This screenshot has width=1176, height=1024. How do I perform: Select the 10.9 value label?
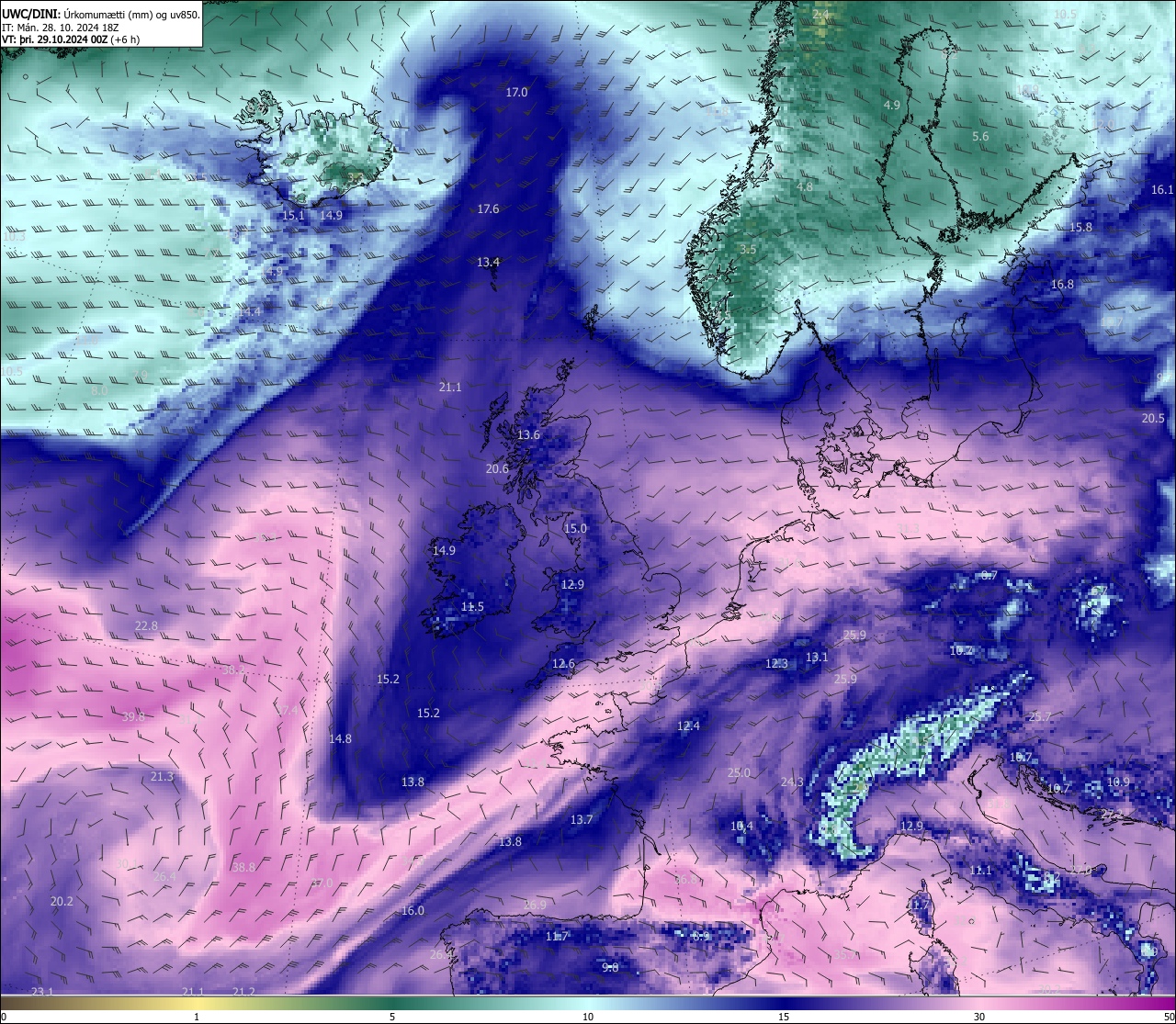point(1118,782)
